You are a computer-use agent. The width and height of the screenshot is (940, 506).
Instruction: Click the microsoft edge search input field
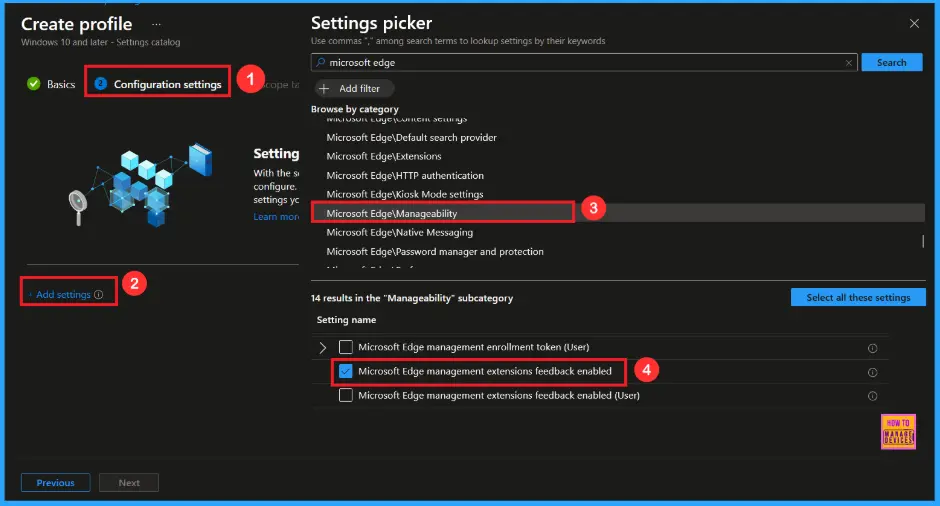pyautogui.click(x=585, y=62)
